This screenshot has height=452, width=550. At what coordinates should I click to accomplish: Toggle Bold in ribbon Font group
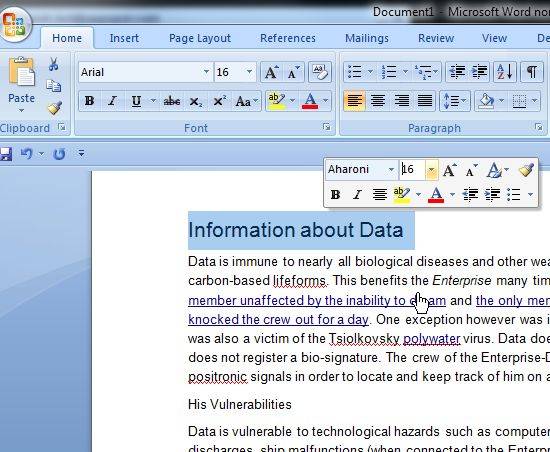click(89, 101)
